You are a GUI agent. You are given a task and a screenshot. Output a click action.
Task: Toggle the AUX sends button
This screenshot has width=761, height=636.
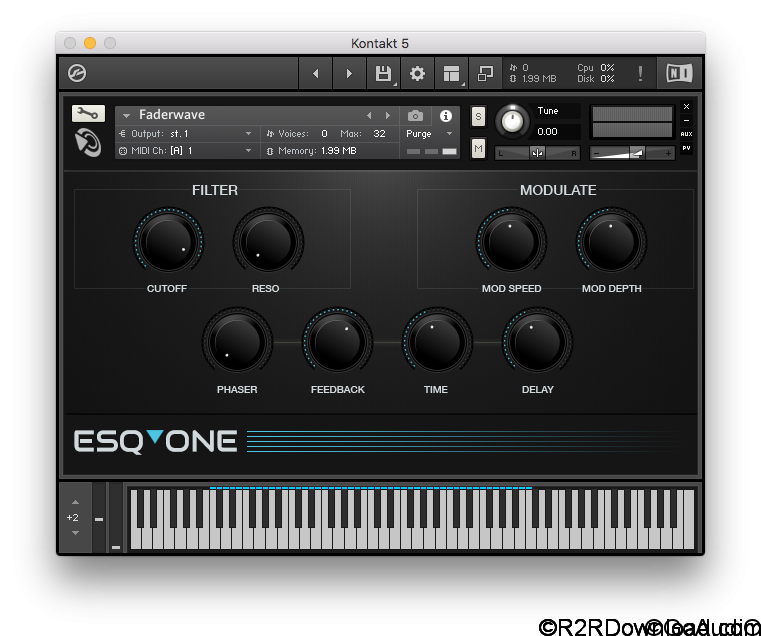(686, 133)
